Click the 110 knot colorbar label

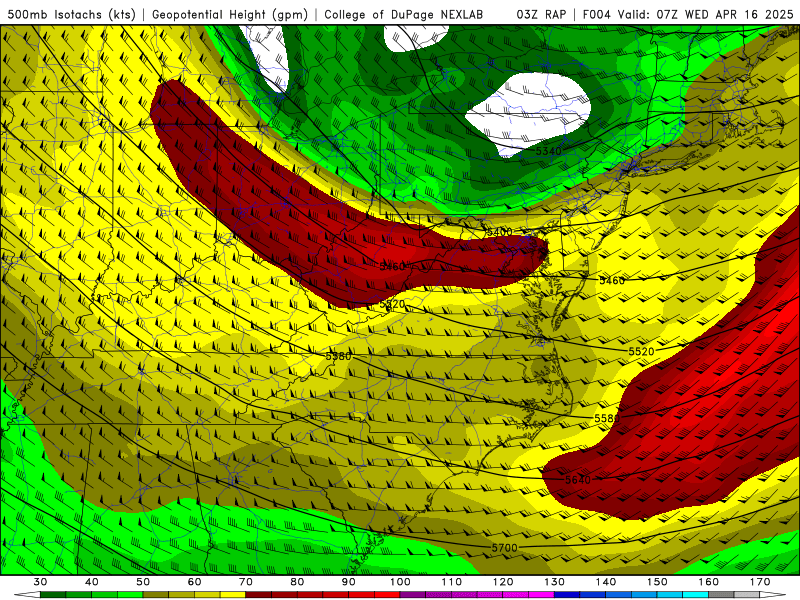tap(452, 582)
